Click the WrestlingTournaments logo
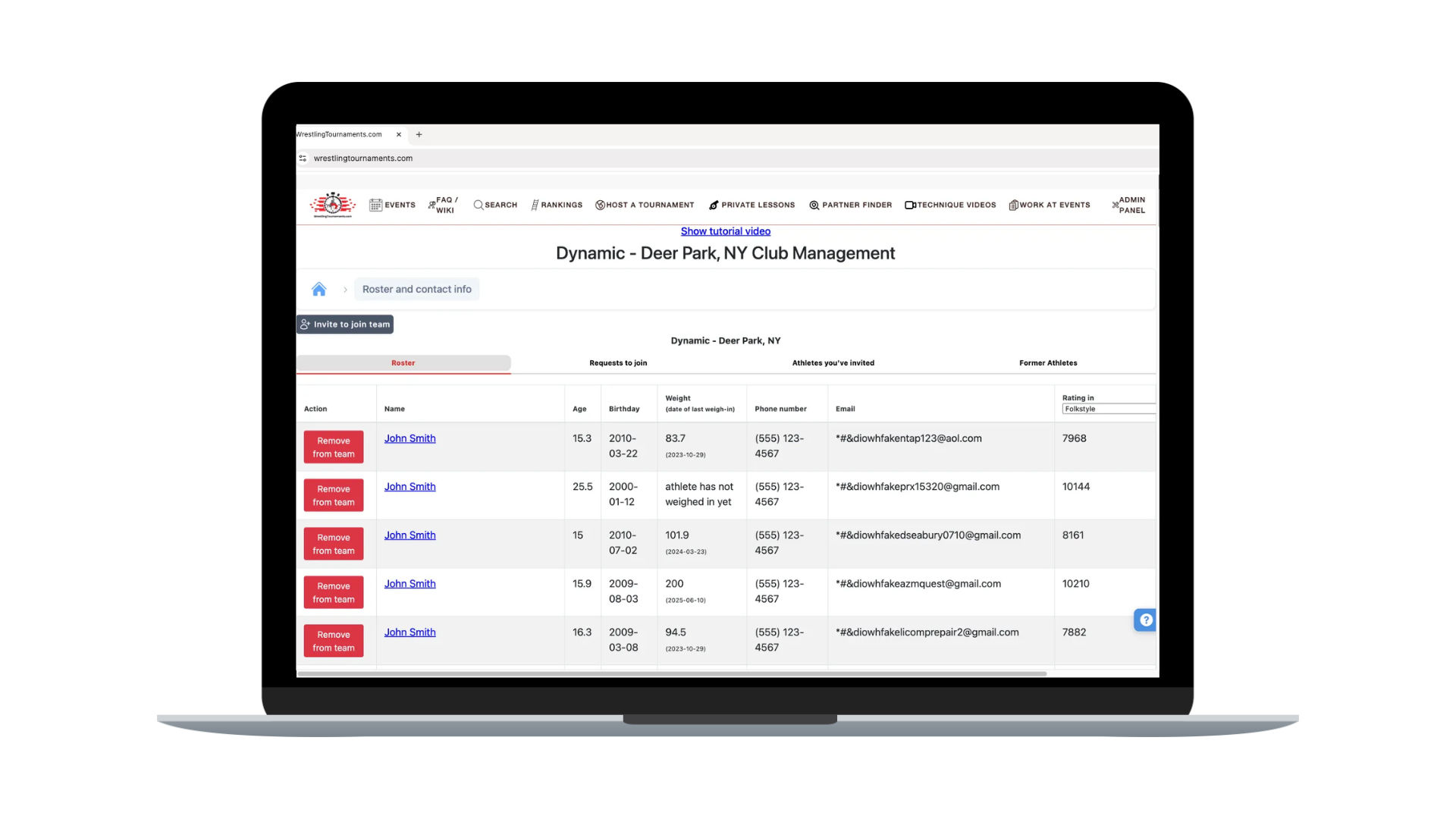The height and width of the screenshot is (819, 1456). pos(333,205)
